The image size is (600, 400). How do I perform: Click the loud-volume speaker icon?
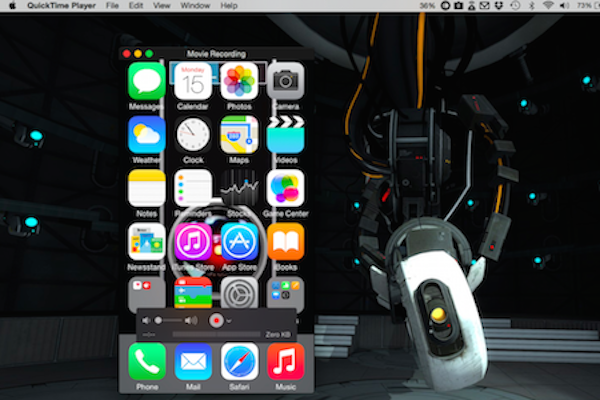[191, 320]
